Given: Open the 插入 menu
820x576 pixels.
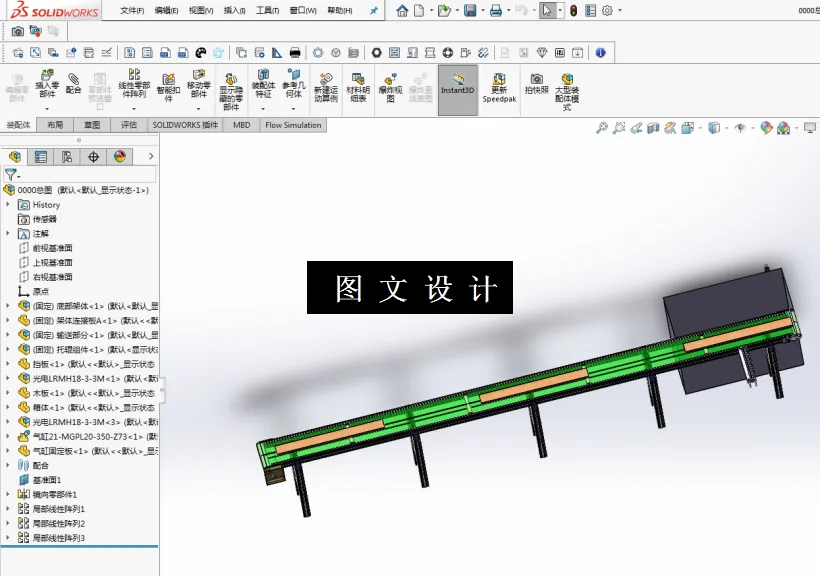Looking at the screenshot, I should [236, 9].
